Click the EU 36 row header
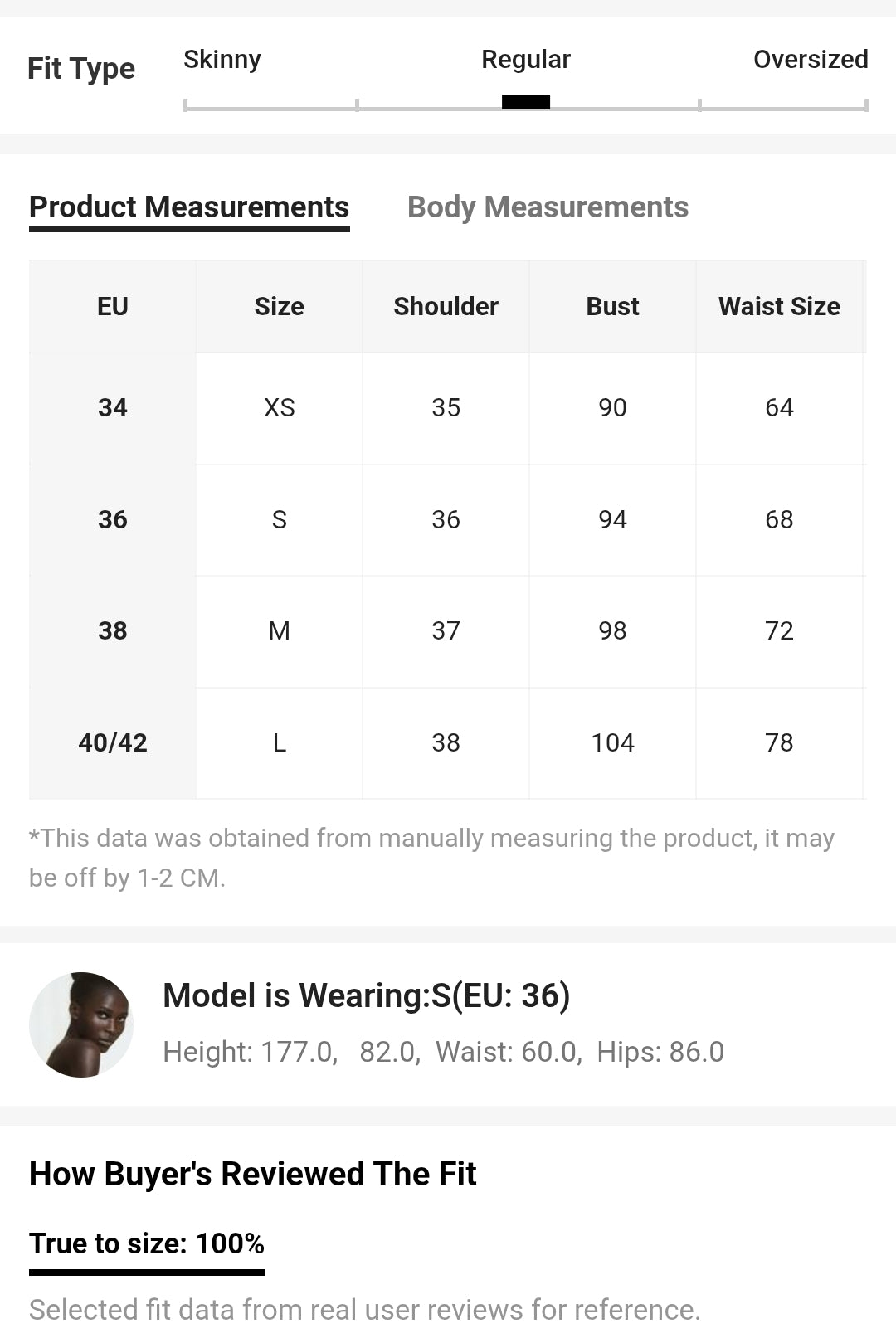The image size is (896, 1343). click(113, 520)
